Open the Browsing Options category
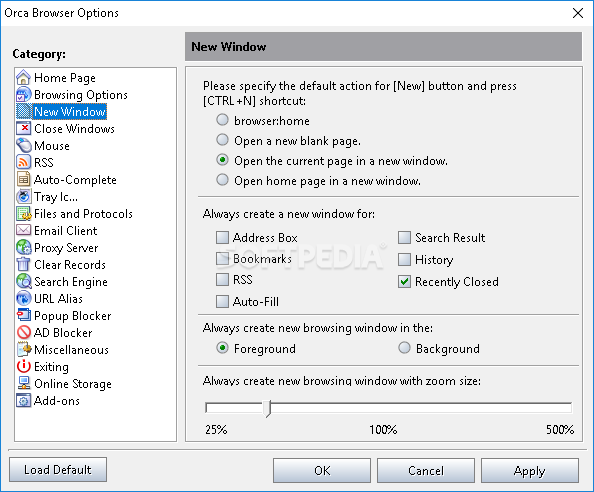The height and width of the screenshot is (492, 594). 81,95
